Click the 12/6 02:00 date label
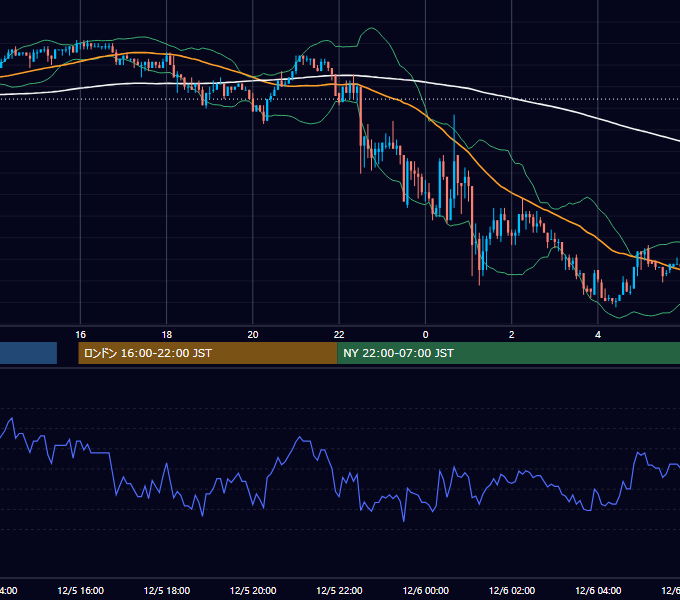Screen dimensions: 680x600 (512, 590)
